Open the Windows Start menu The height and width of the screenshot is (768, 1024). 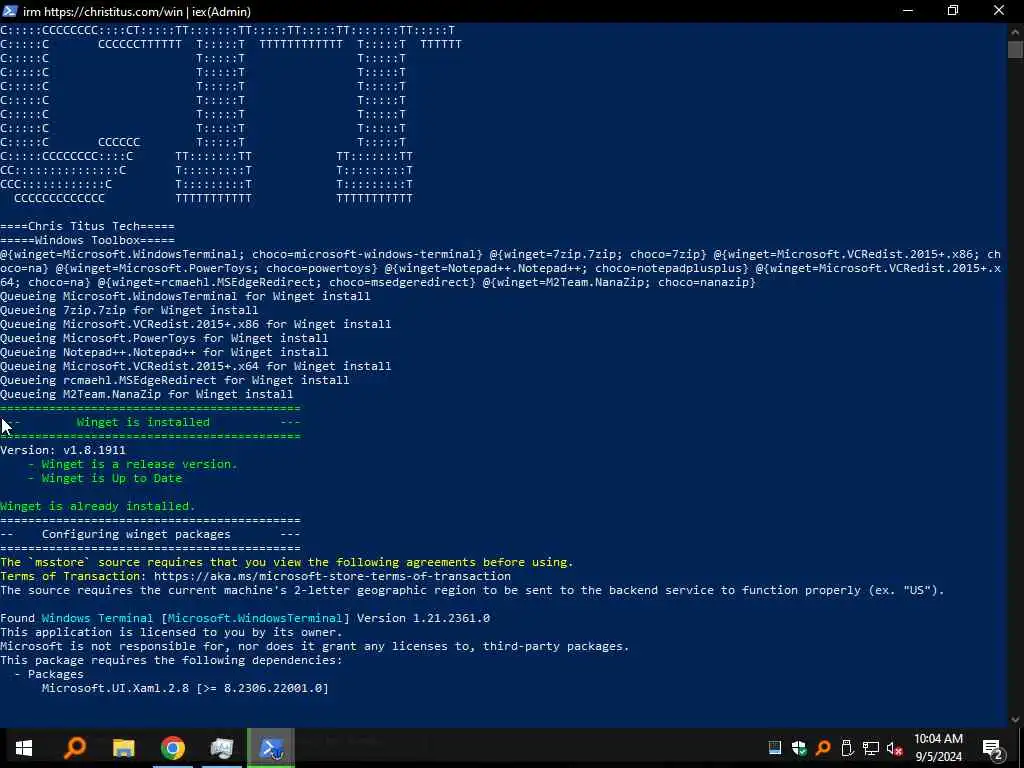point(24,748)
